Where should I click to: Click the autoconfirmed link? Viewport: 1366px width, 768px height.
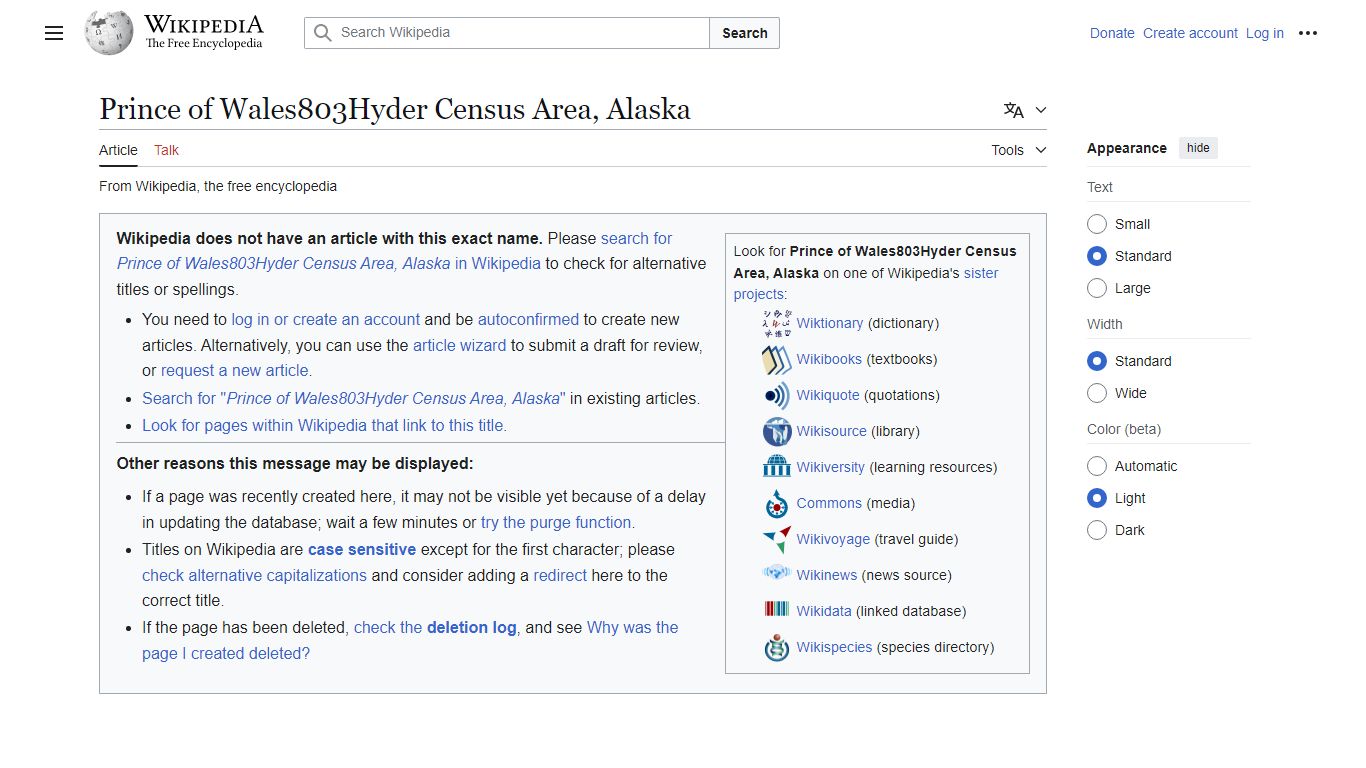[x=528, y=319]
